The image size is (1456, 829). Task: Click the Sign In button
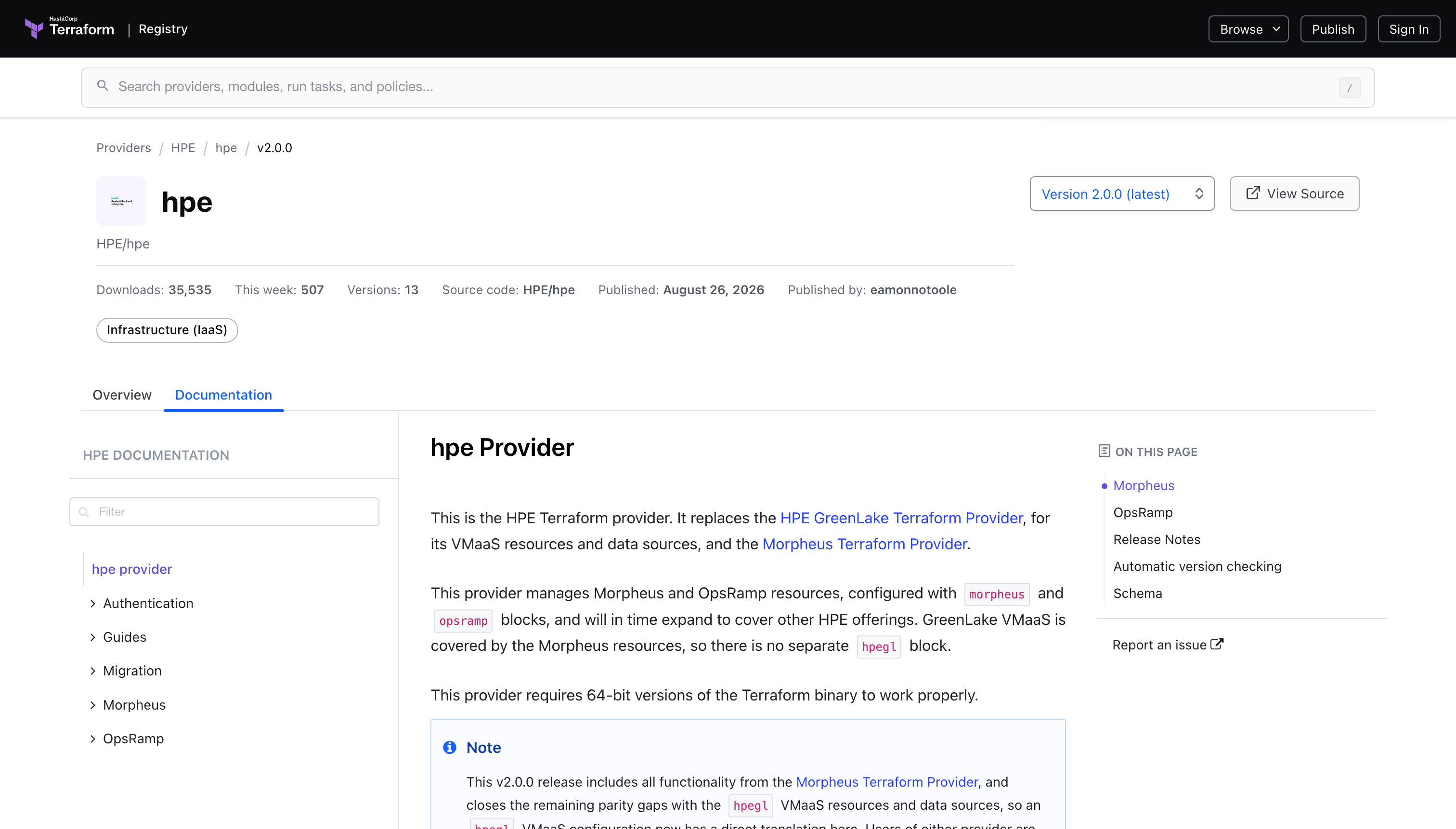pyautogui.click(x=1409, y=29)
